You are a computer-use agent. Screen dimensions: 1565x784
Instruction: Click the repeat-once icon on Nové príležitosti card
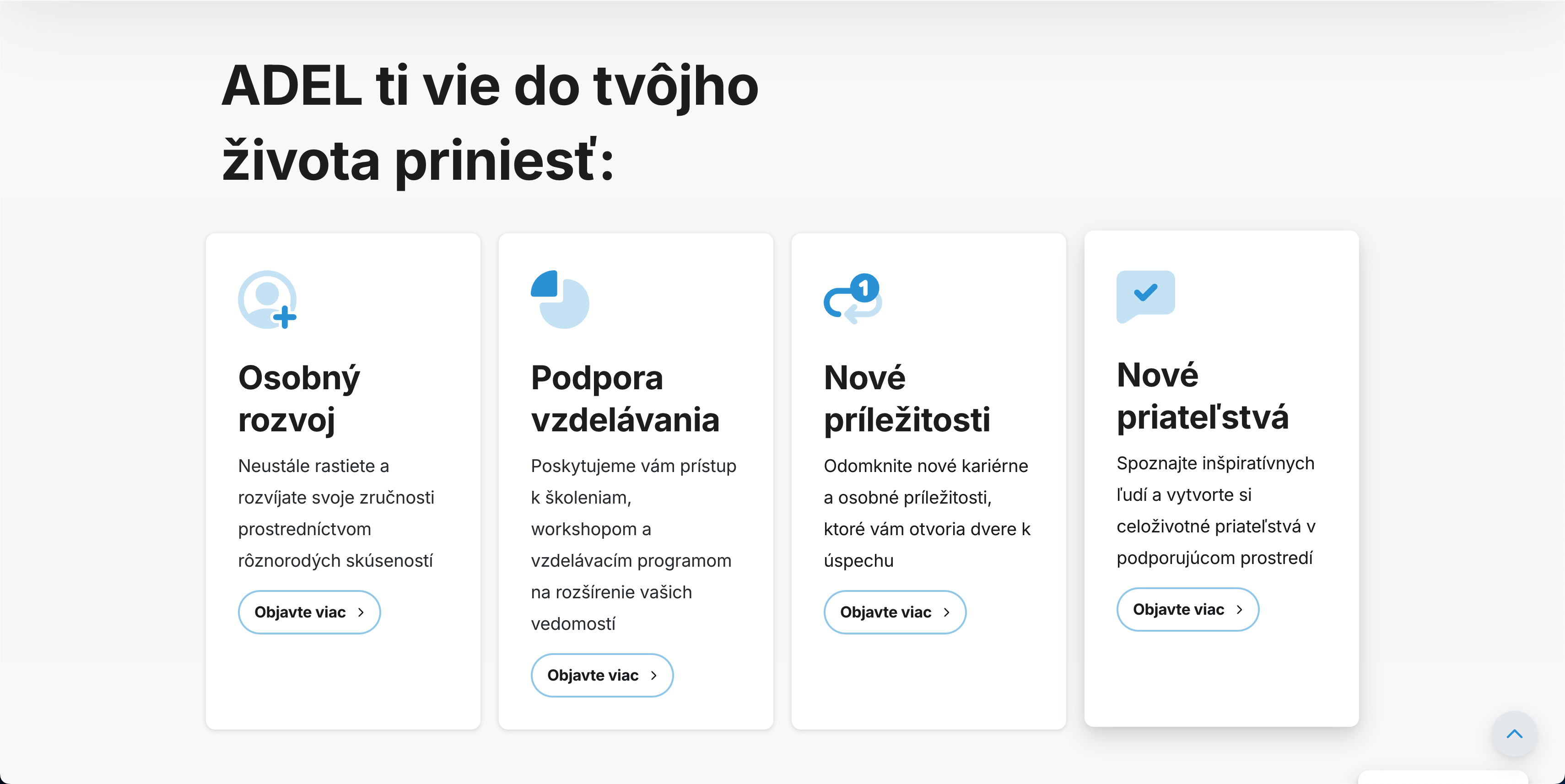tap(853, 299)
